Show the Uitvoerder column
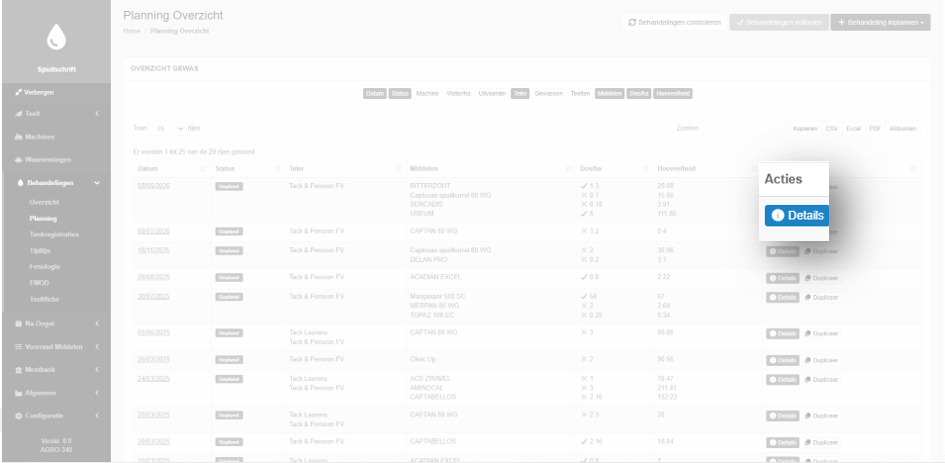This screenshot has width=945, height=463. [x=492, y=93]
